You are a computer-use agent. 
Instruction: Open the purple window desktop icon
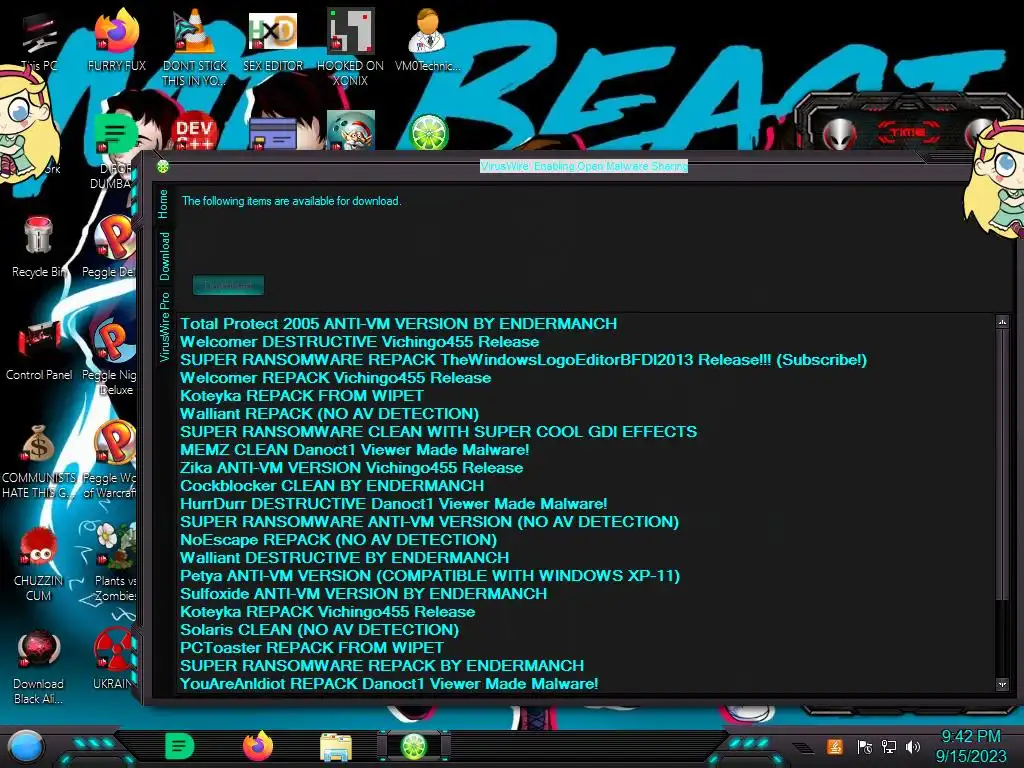coord(273,135)
